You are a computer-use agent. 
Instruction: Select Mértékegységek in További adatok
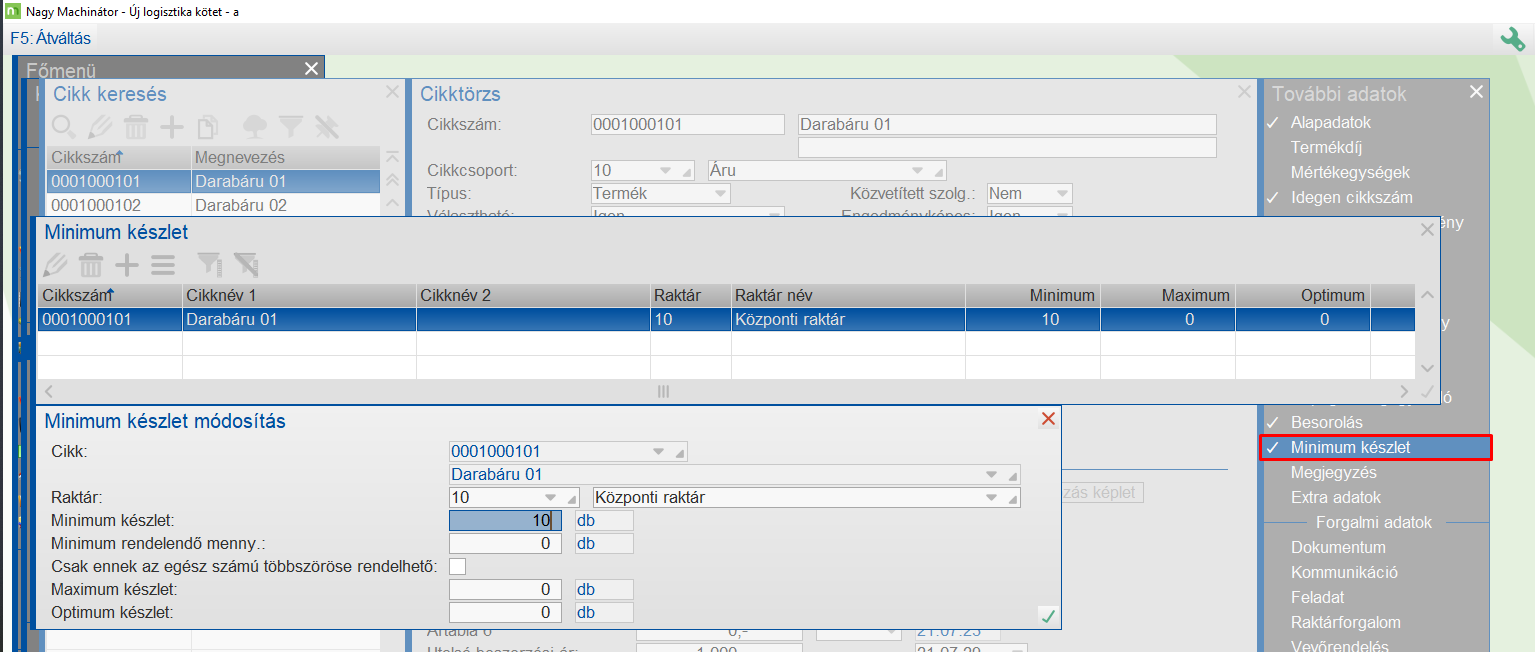[x=1349, y=173]
